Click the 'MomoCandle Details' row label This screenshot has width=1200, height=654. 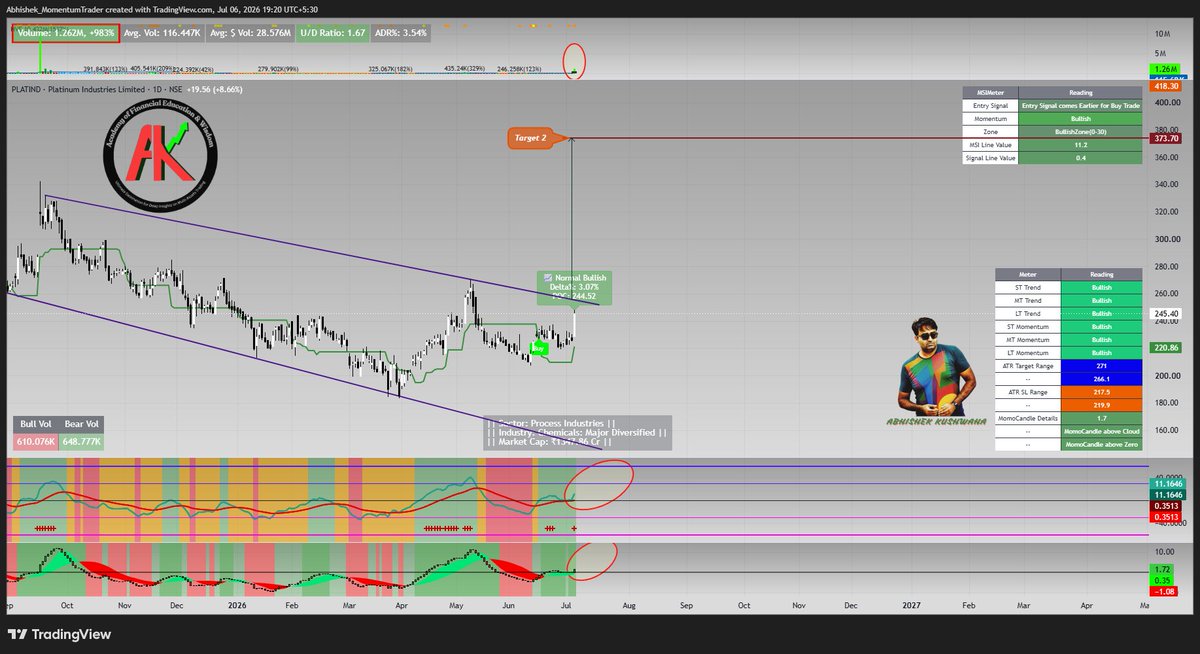coord(1027,418)
